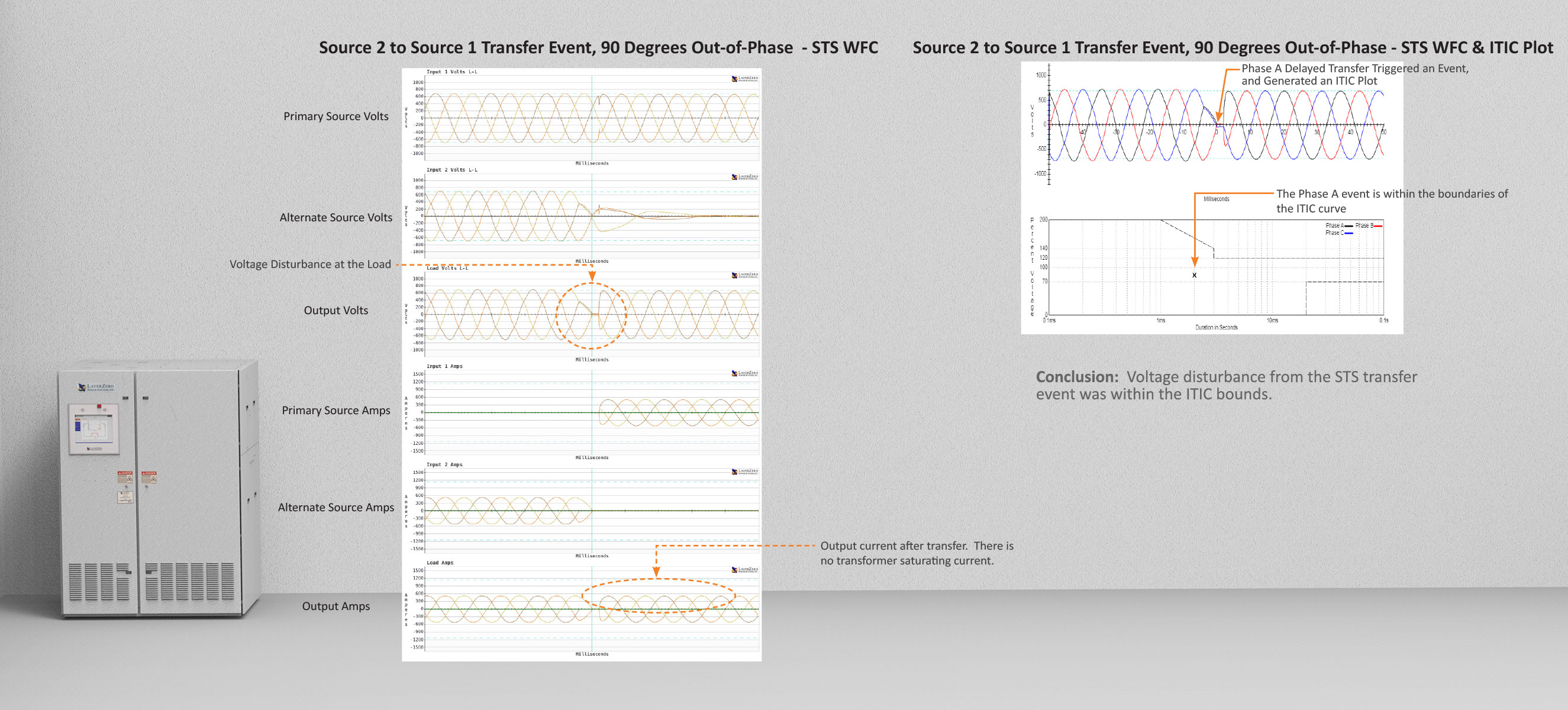Click the 'Load Amps' chart title
This screenshot has width=1568, height=710.
coord(440,563)
